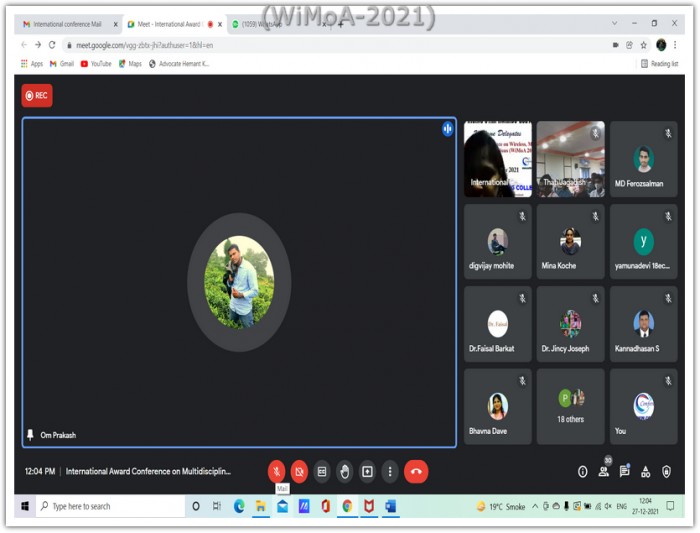Switch to International conference Mail tab

[x=67, y=24]
